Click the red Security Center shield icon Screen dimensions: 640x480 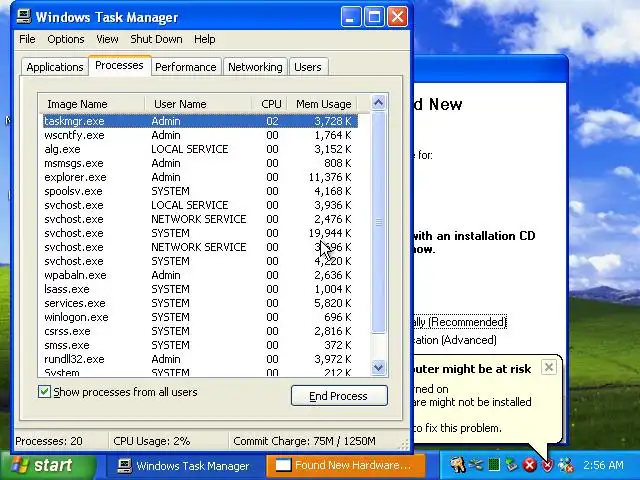pos(548,465)
